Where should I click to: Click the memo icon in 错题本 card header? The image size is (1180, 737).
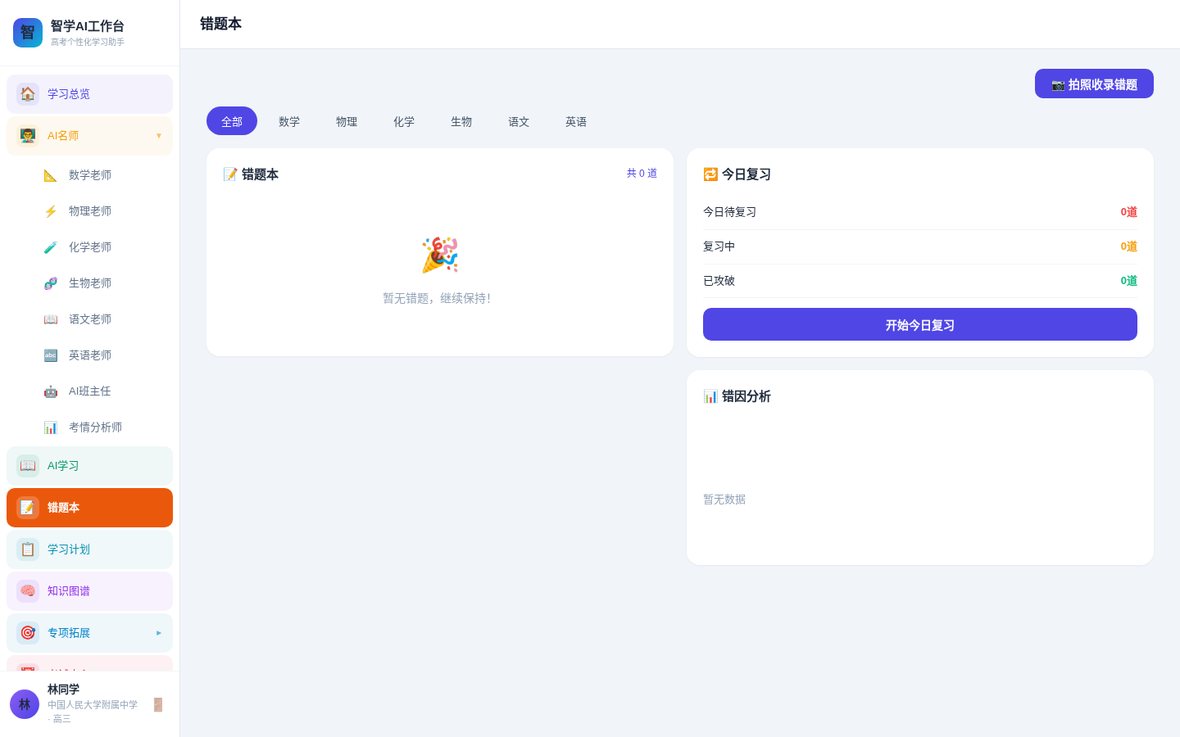click(x=230, y=175)
